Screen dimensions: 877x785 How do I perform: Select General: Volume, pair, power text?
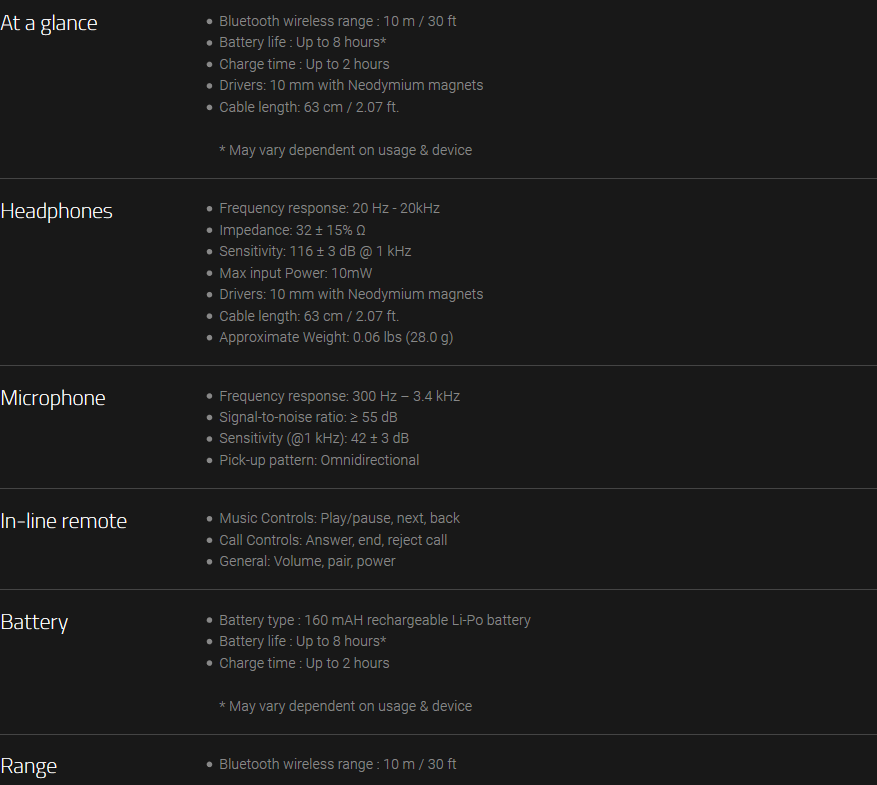[307, 561]
